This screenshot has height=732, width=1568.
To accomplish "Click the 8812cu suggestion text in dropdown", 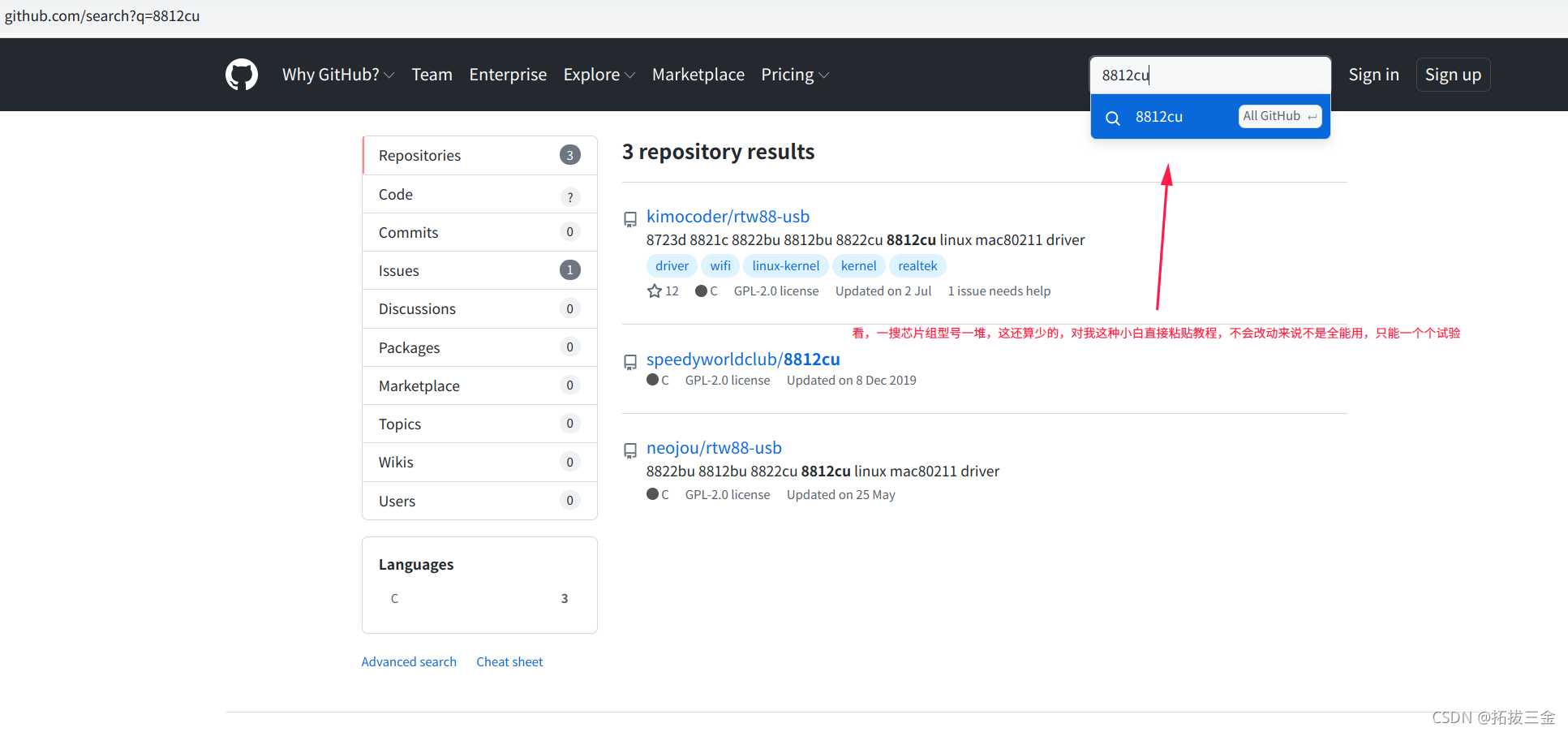I will 1159,117.
